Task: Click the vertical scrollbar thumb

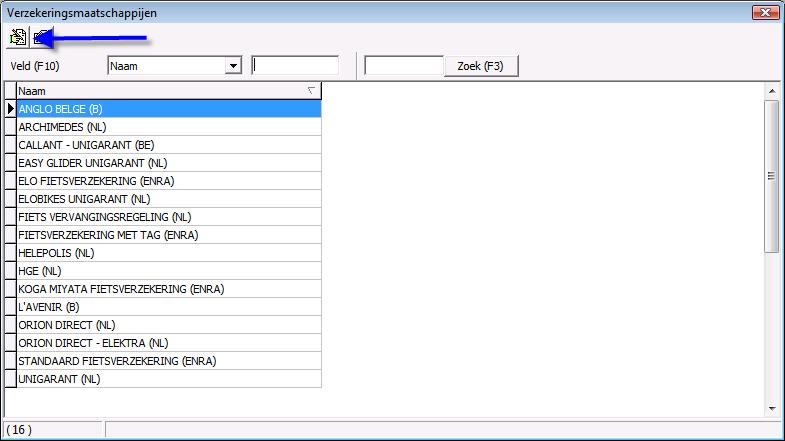Action: (771, 176)
